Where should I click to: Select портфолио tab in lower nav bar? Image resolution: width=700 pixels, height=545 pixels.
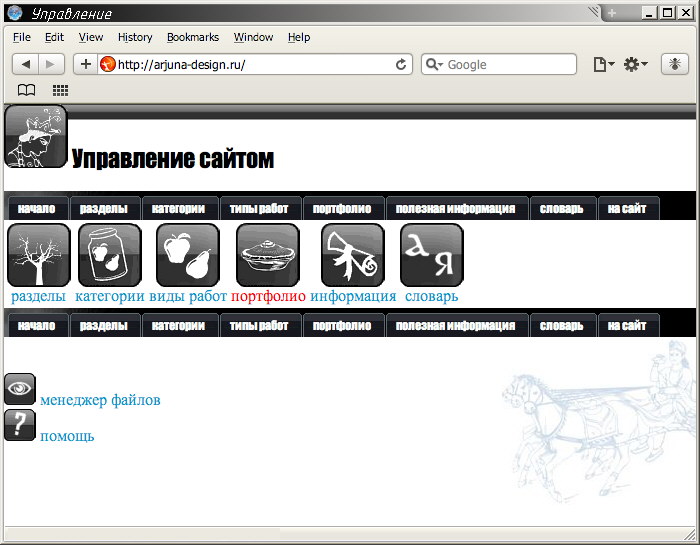342,325
